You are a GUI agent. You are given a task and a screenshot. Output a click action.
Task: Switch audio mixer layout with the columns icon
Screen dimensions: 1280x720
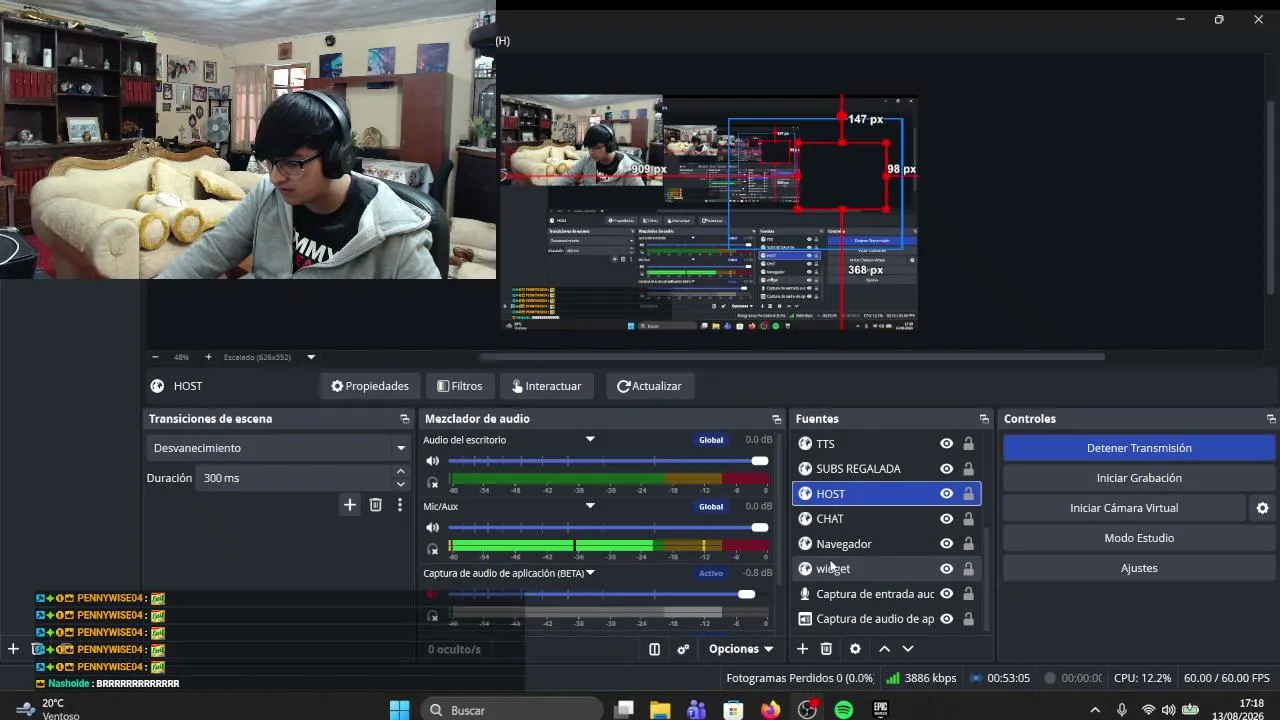click(x=654, y=649)
